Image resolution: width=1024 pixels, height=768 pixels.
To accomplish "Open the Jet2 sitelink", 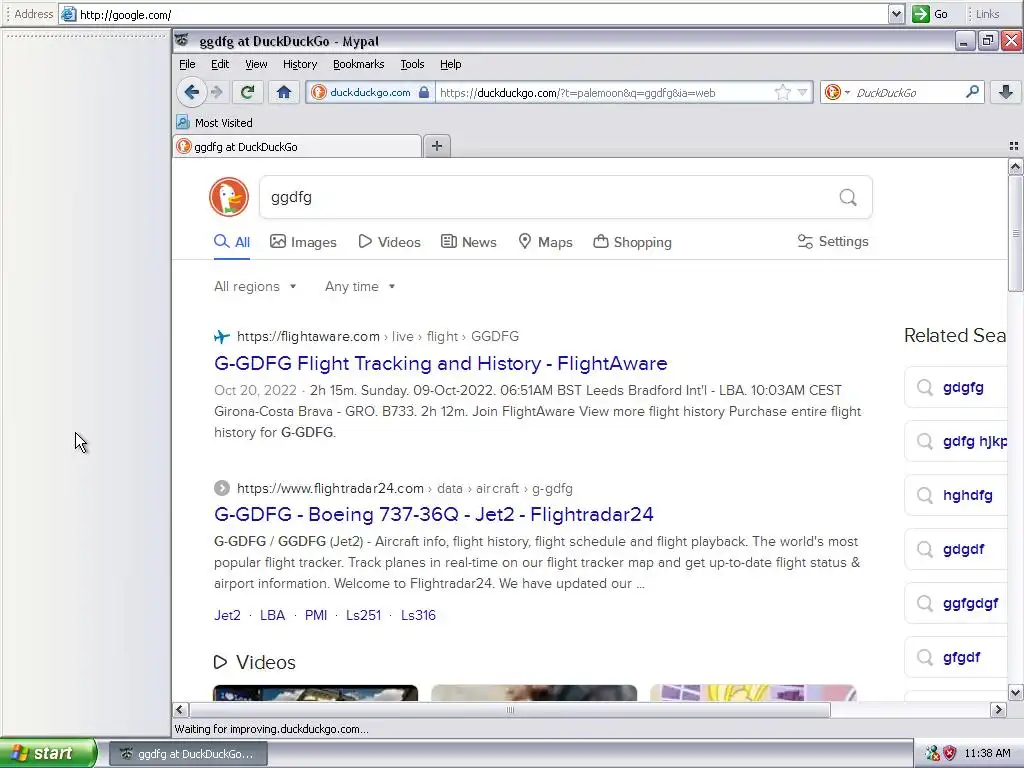I will [x=227, y=615].
